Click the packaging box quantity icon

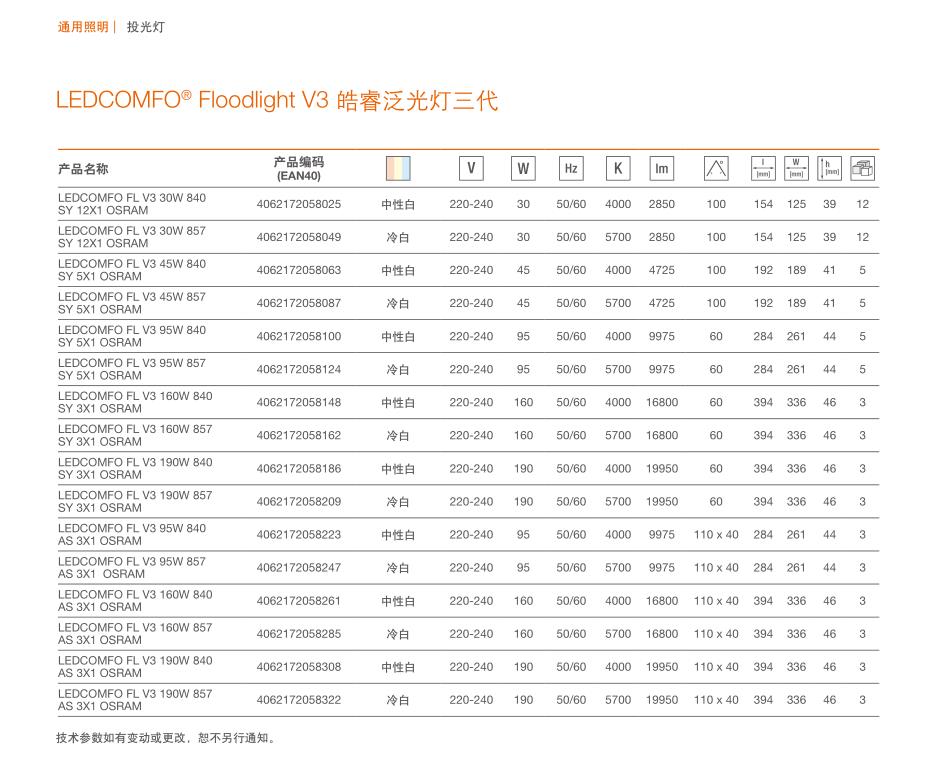point(862,169)
